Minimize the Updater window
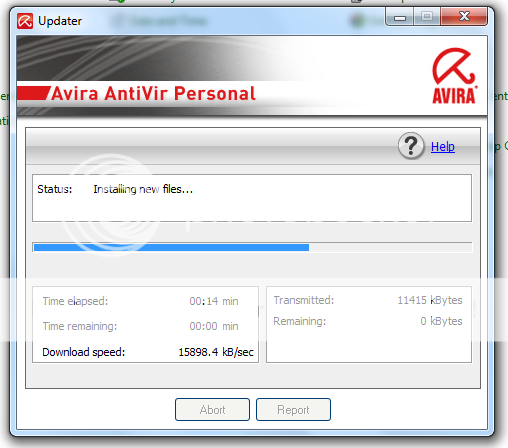The height and width of the screenshot is (448, 508). pos(400,17)
